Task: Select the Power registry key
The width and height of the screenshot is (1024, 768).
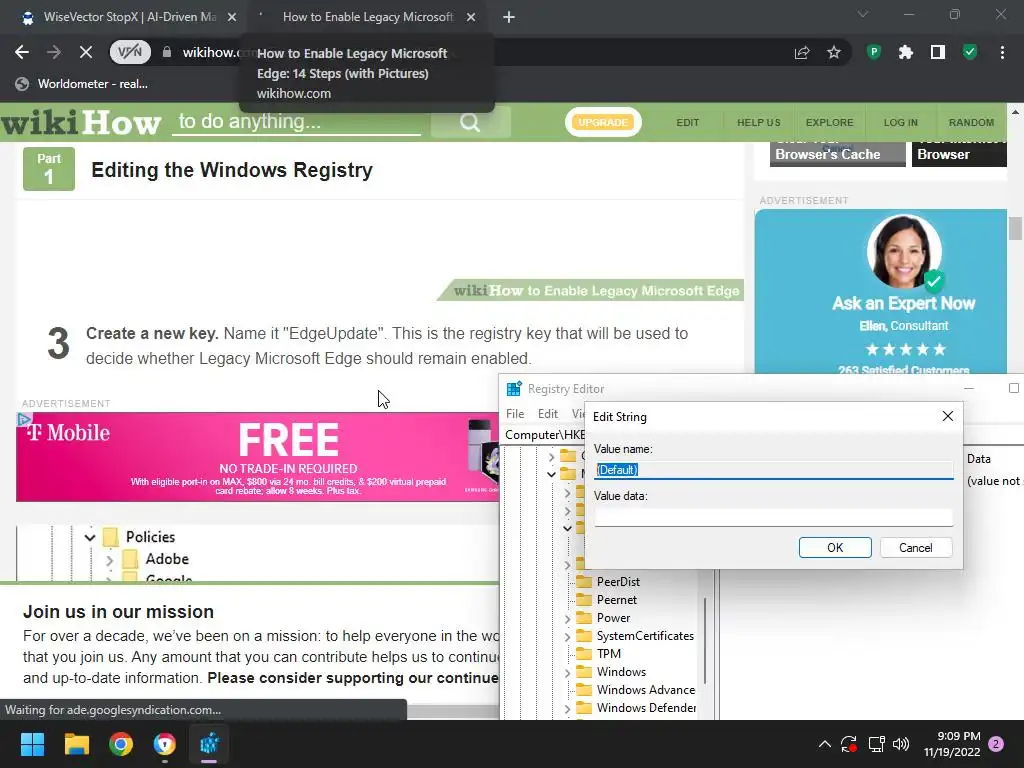Action: pyautogui.click(x=613, y=617)
